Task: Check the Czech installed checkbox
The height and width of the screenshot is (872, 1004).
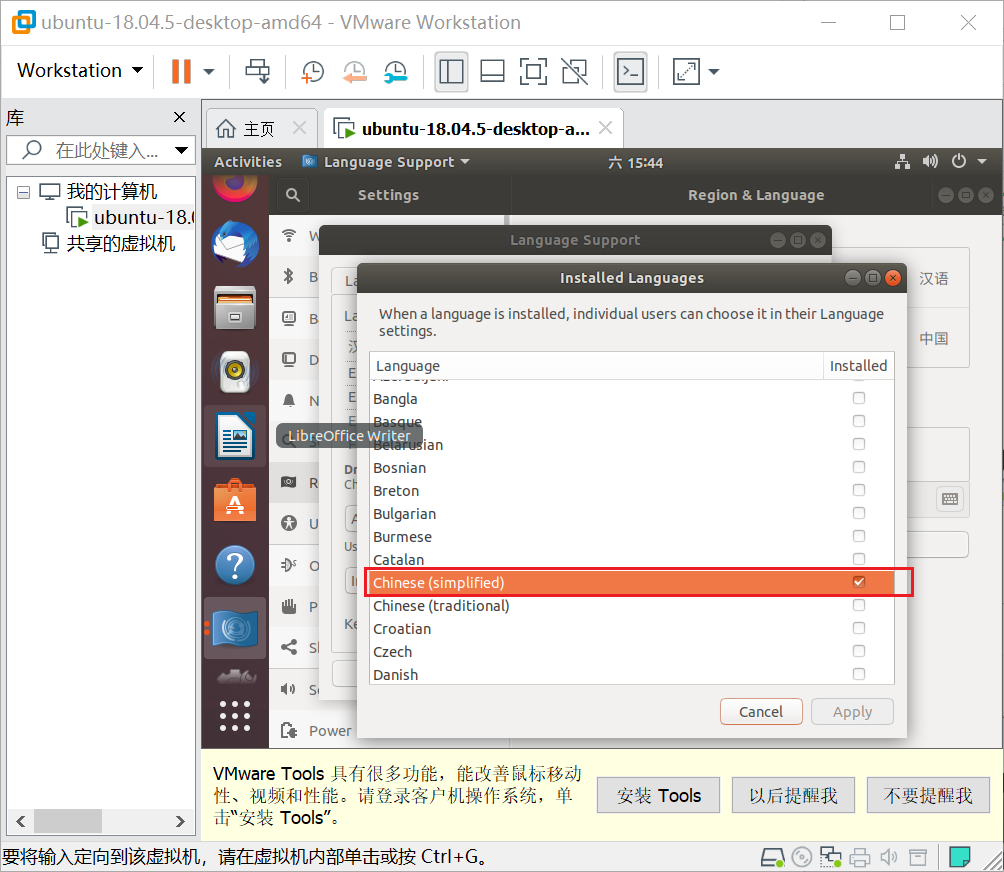Action: click(x=859, y=651)
